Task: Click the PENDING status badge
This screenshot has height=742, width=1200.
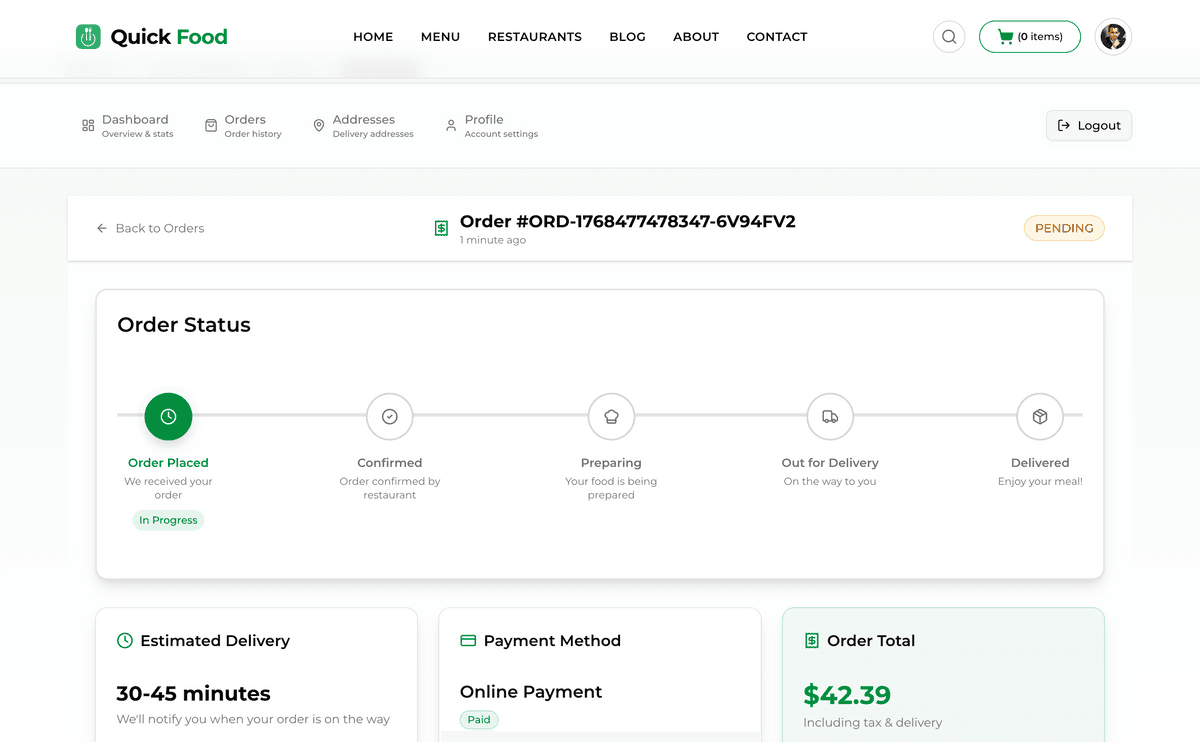Action: click(1064, 228)
